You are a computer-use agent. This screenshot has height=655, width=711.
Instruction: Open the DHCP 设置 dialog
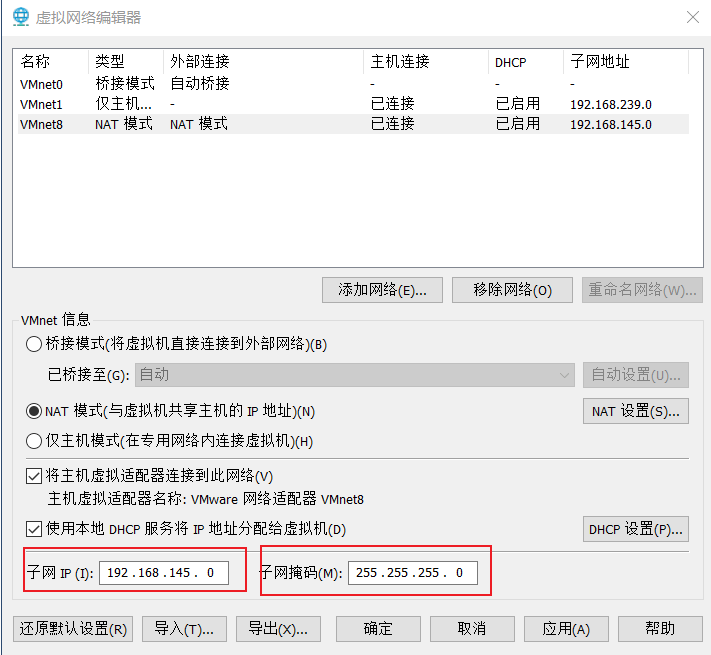tap(635, 528)
